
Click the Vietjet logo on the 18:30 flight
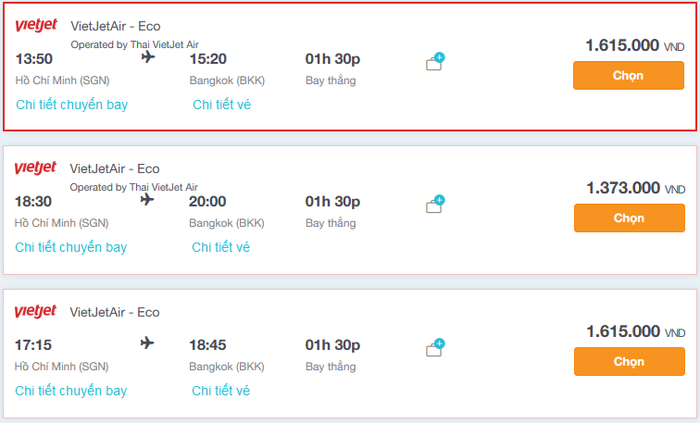click(x=35, y=168)
